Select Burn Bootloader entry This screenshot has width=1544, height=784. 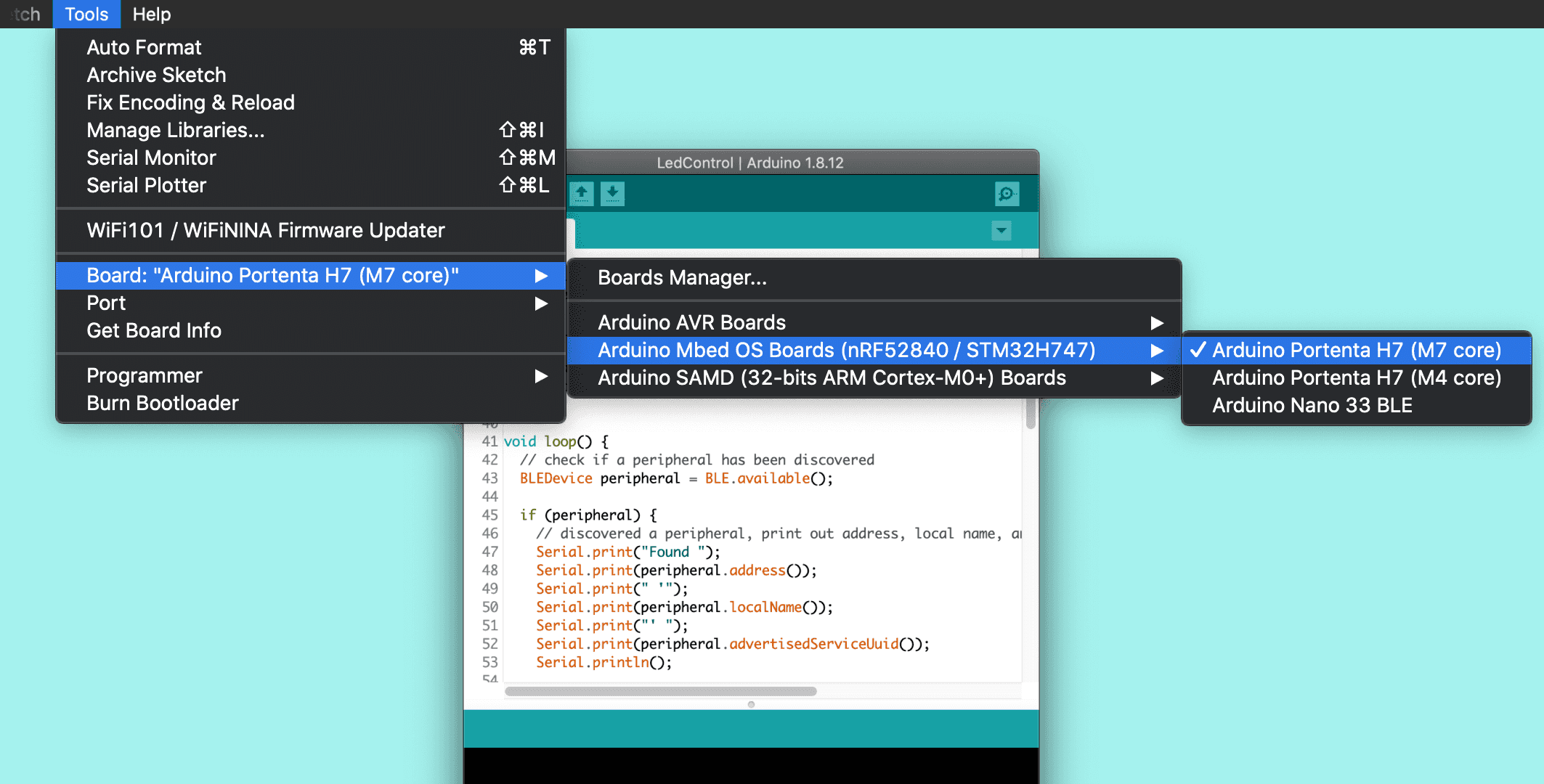pos(163,403)
